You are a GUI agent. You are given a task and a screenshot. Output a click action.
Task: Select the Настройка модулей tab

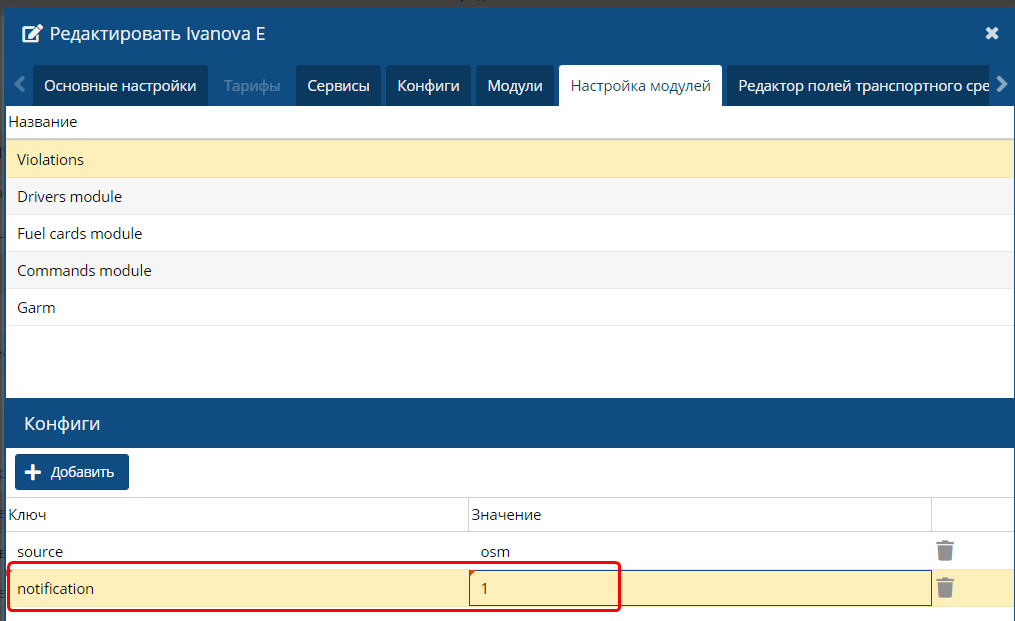(640, 86)
